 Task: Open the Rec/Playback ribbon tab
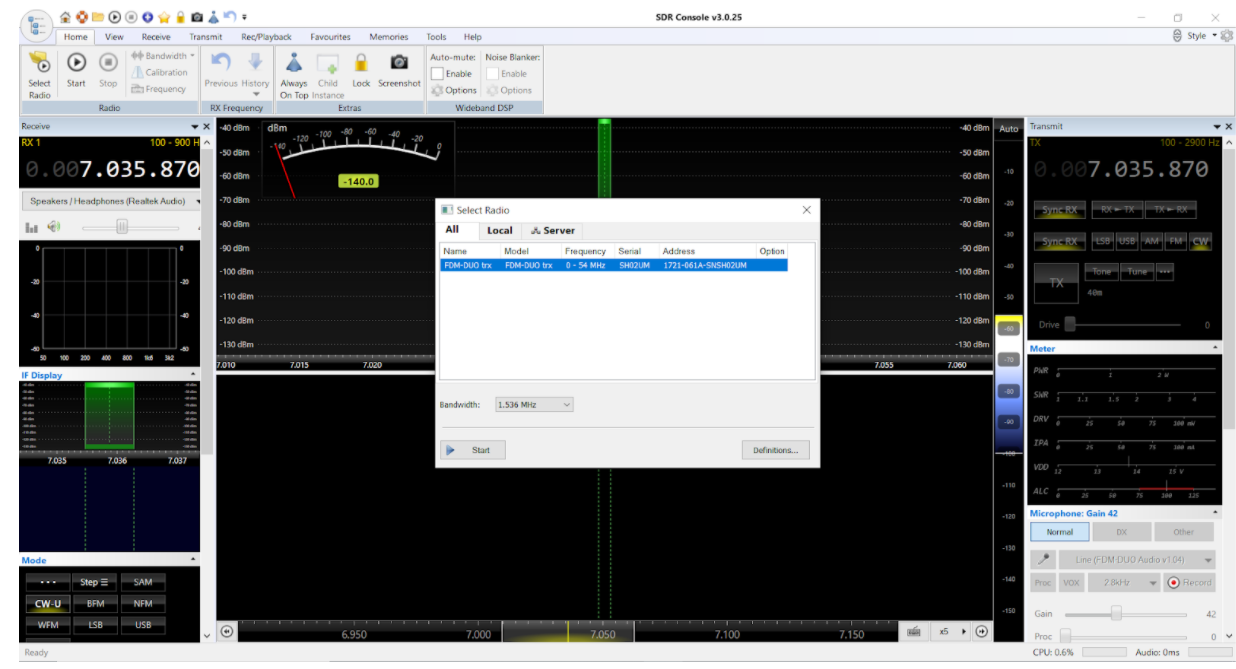pos(266,37)
